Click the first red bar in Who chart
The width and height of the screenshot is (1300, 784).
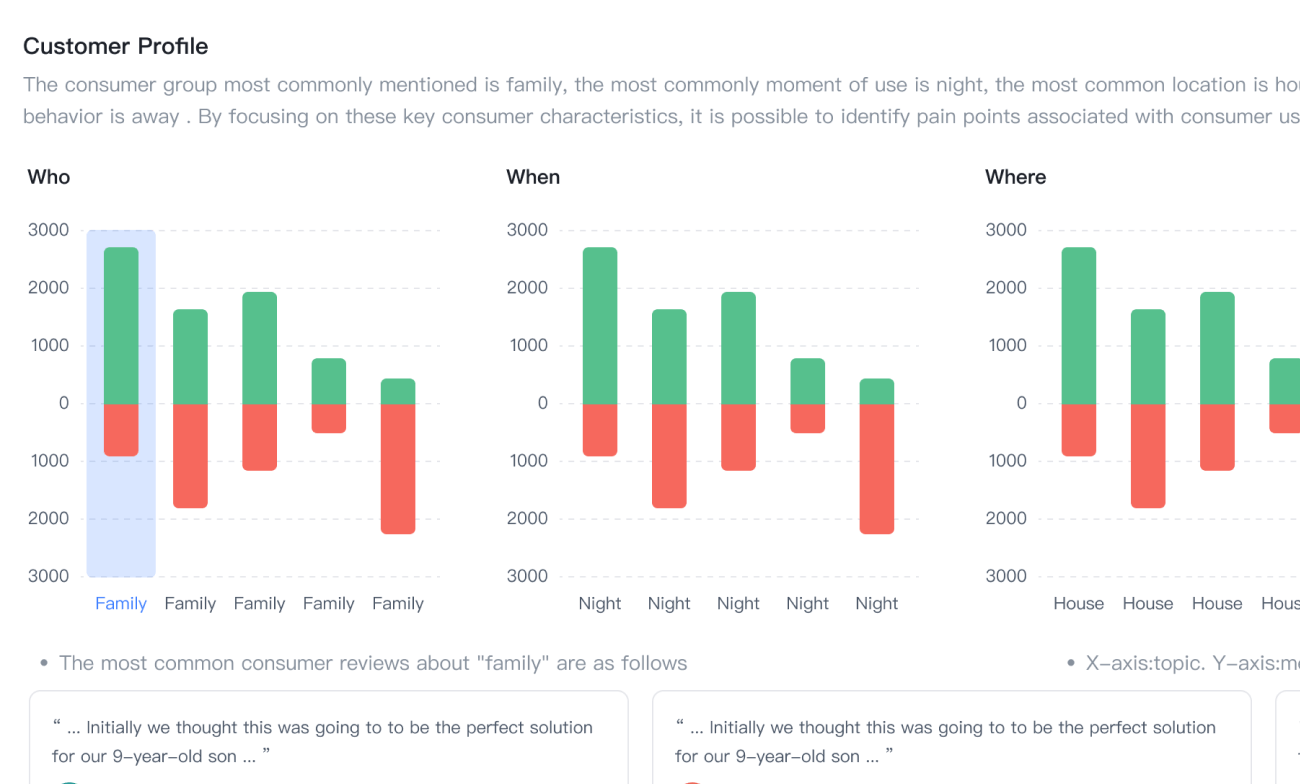[121, 430]
